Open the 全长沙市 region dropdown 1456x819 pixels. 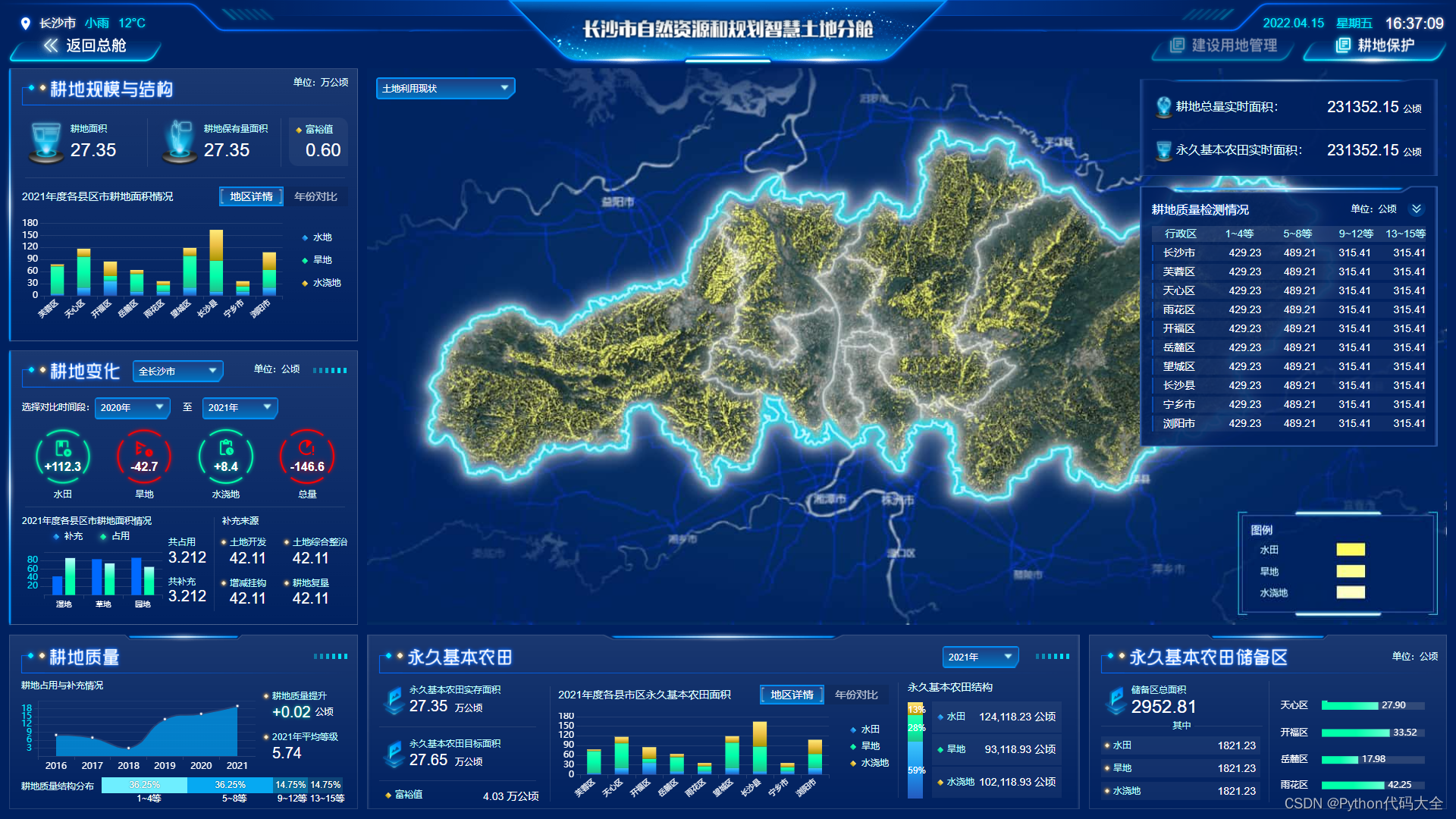tap(177, 371)
